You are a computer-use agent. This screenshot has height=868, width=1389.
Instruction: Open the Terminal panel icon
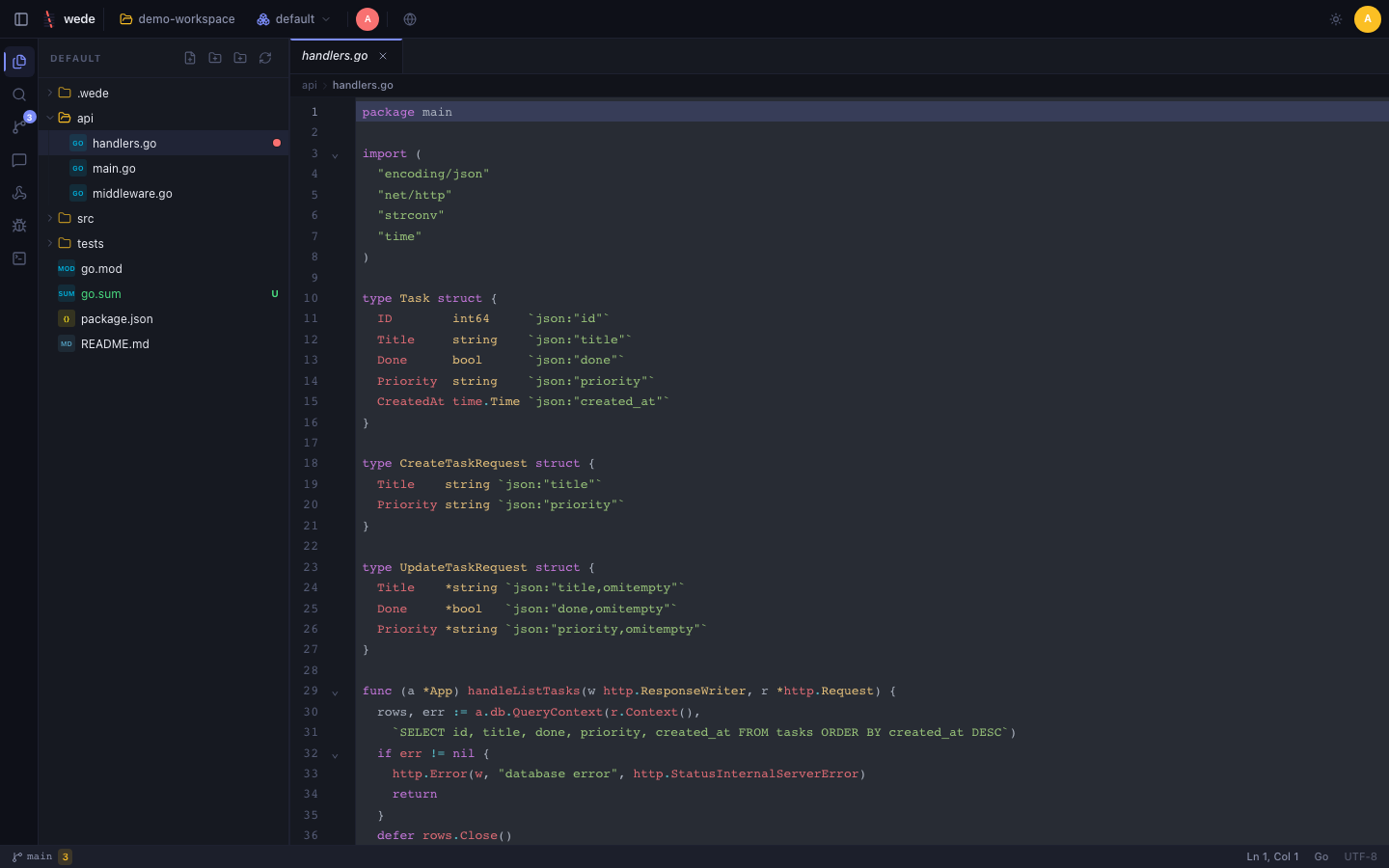[x=19, y=258]
